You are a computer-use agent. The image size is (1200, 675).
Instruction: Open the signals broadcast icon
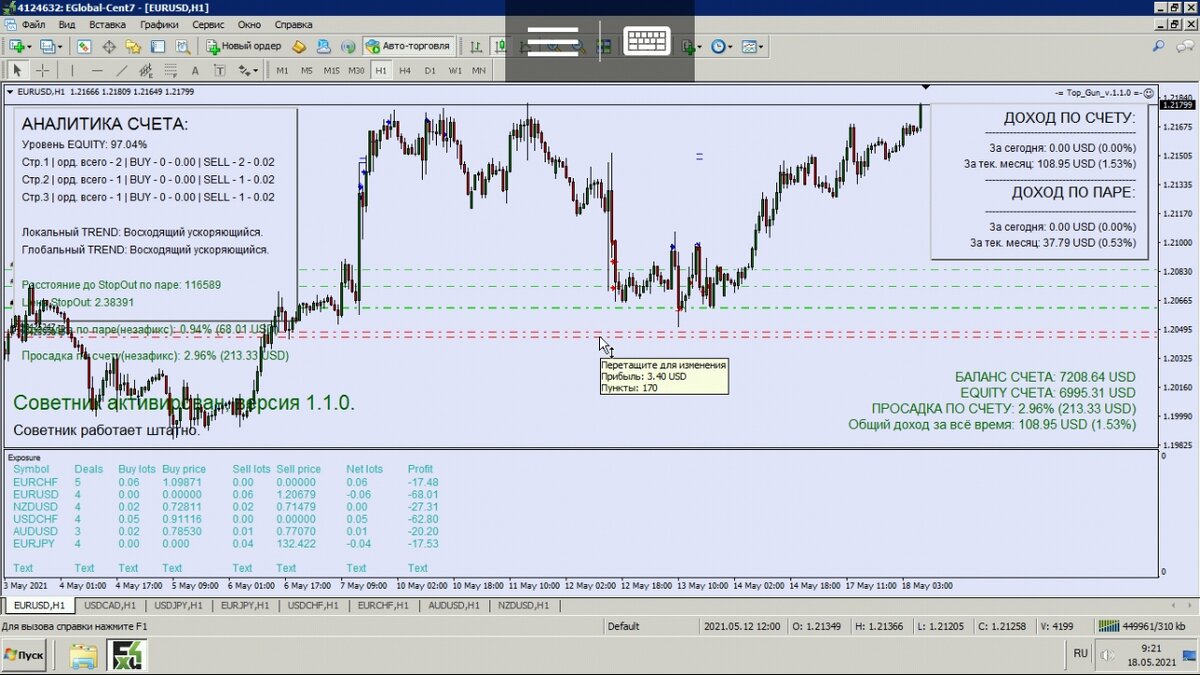(x=348, y=46)
